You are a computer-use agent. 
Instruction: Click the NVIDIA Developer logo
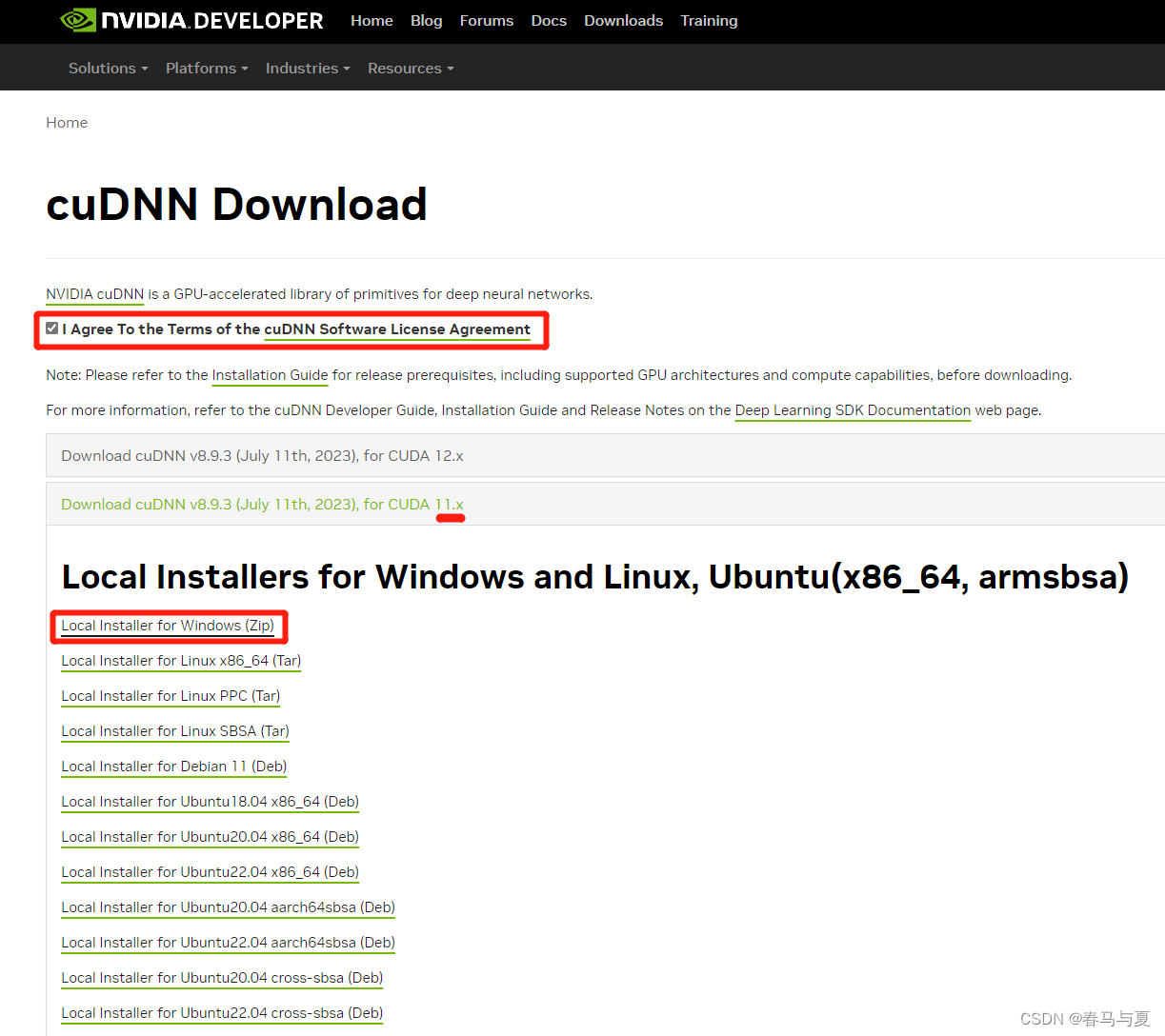[191, 20]
